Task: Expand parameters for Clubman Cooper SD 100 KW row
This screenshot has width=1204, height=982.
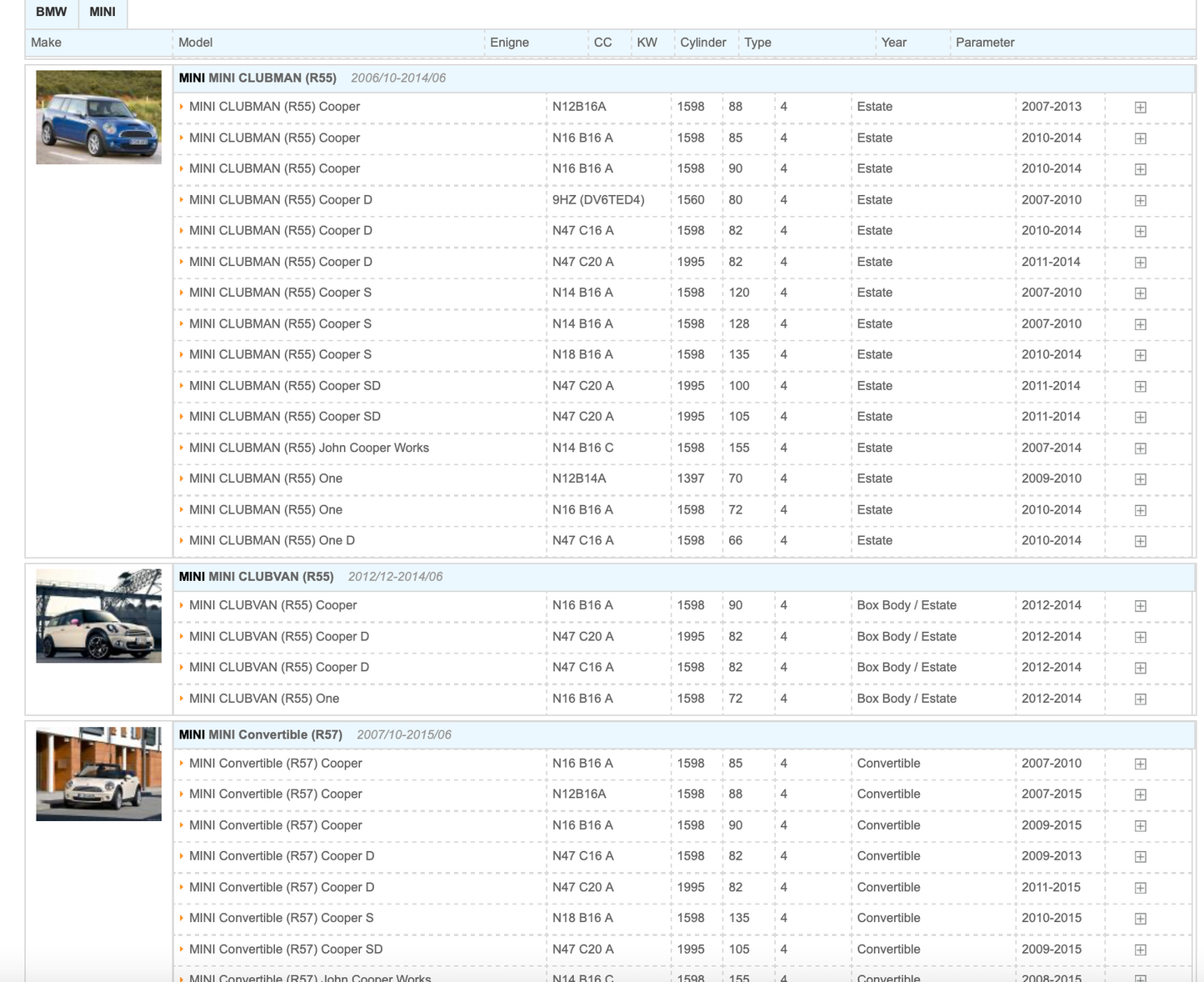Action: click(1141, 386)
